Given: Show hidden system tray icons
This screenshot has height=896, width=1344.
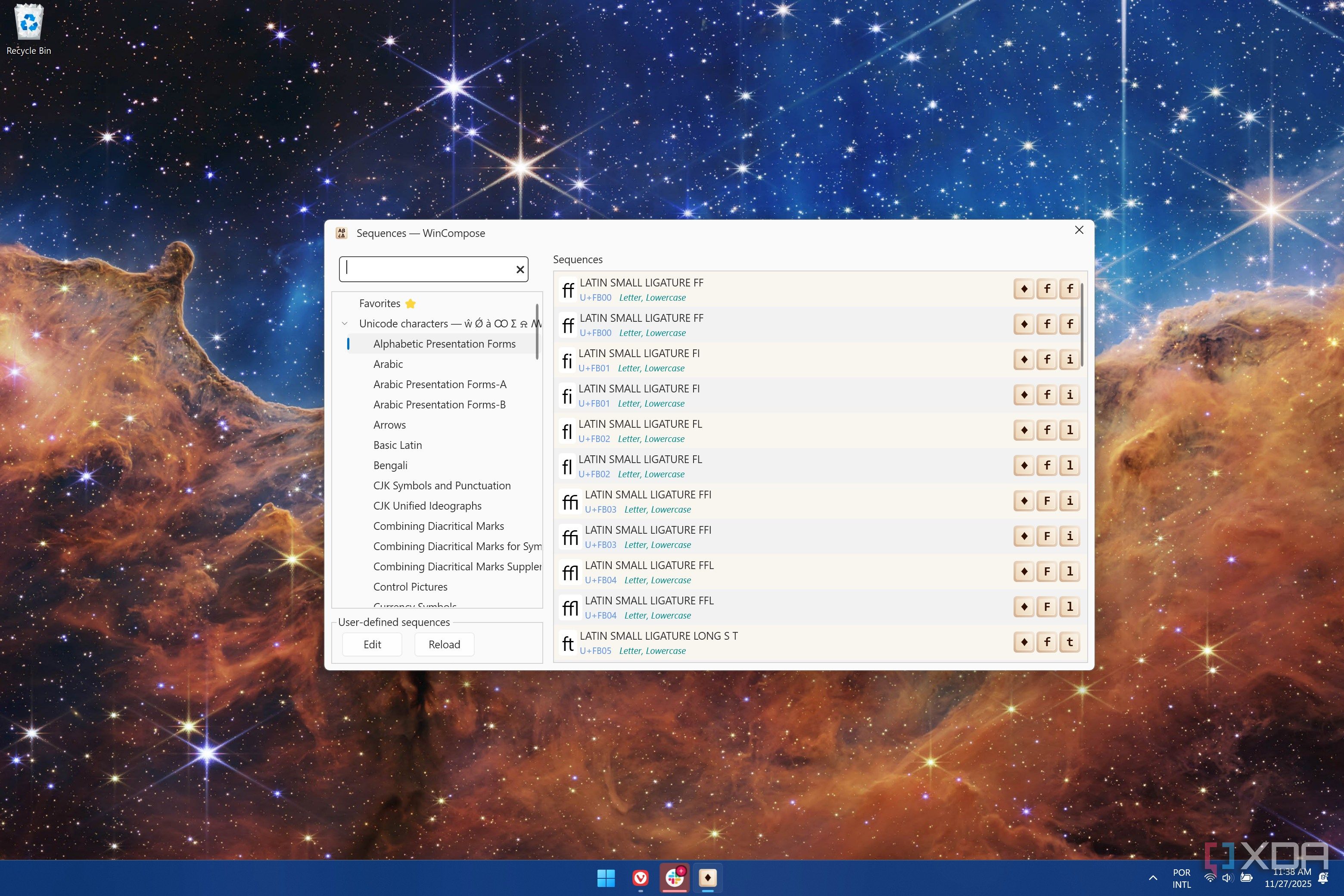Looking at the screenshot, I should point(1153,878).
